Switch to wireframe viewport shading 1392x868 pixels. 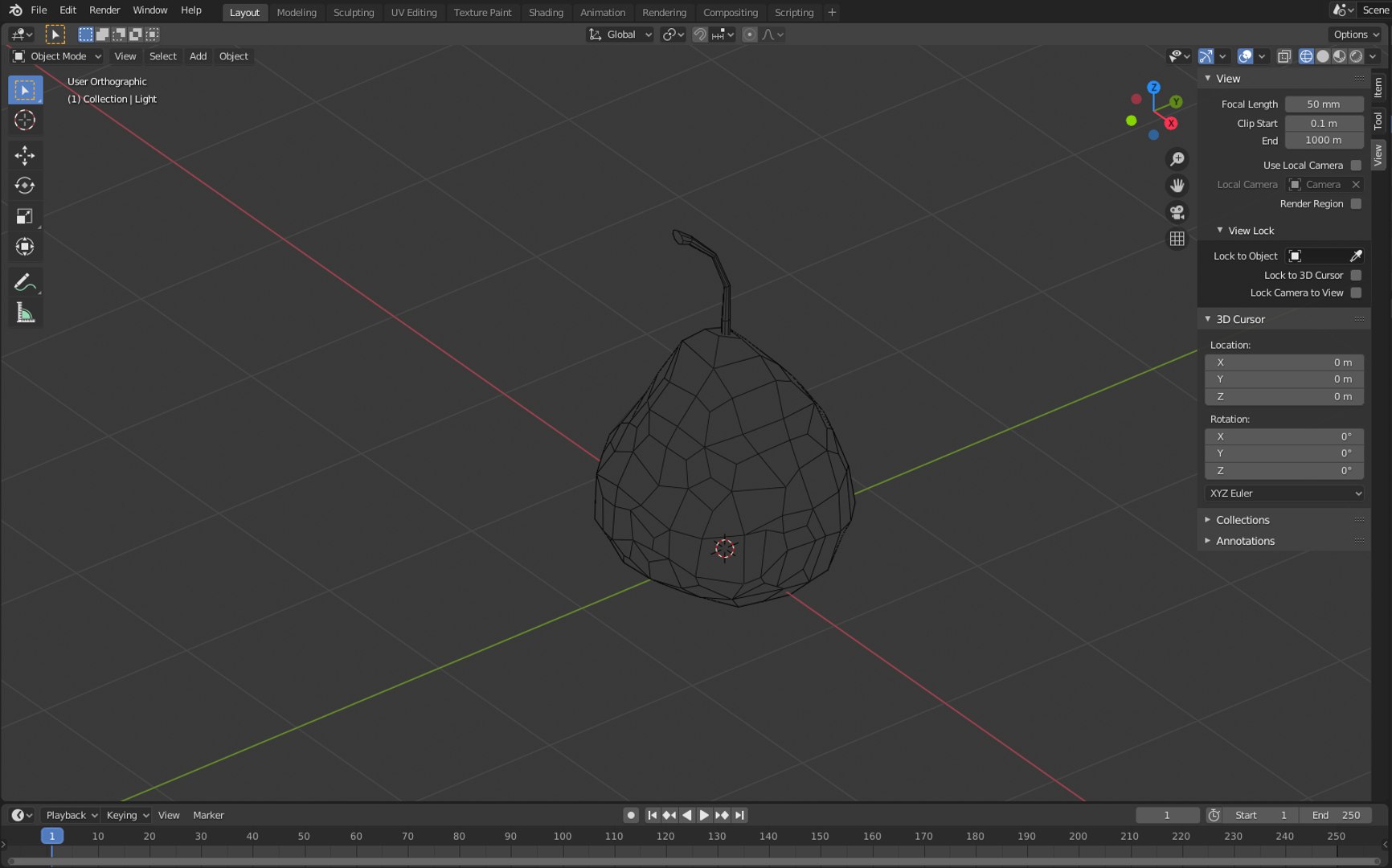coord(1306,56)
